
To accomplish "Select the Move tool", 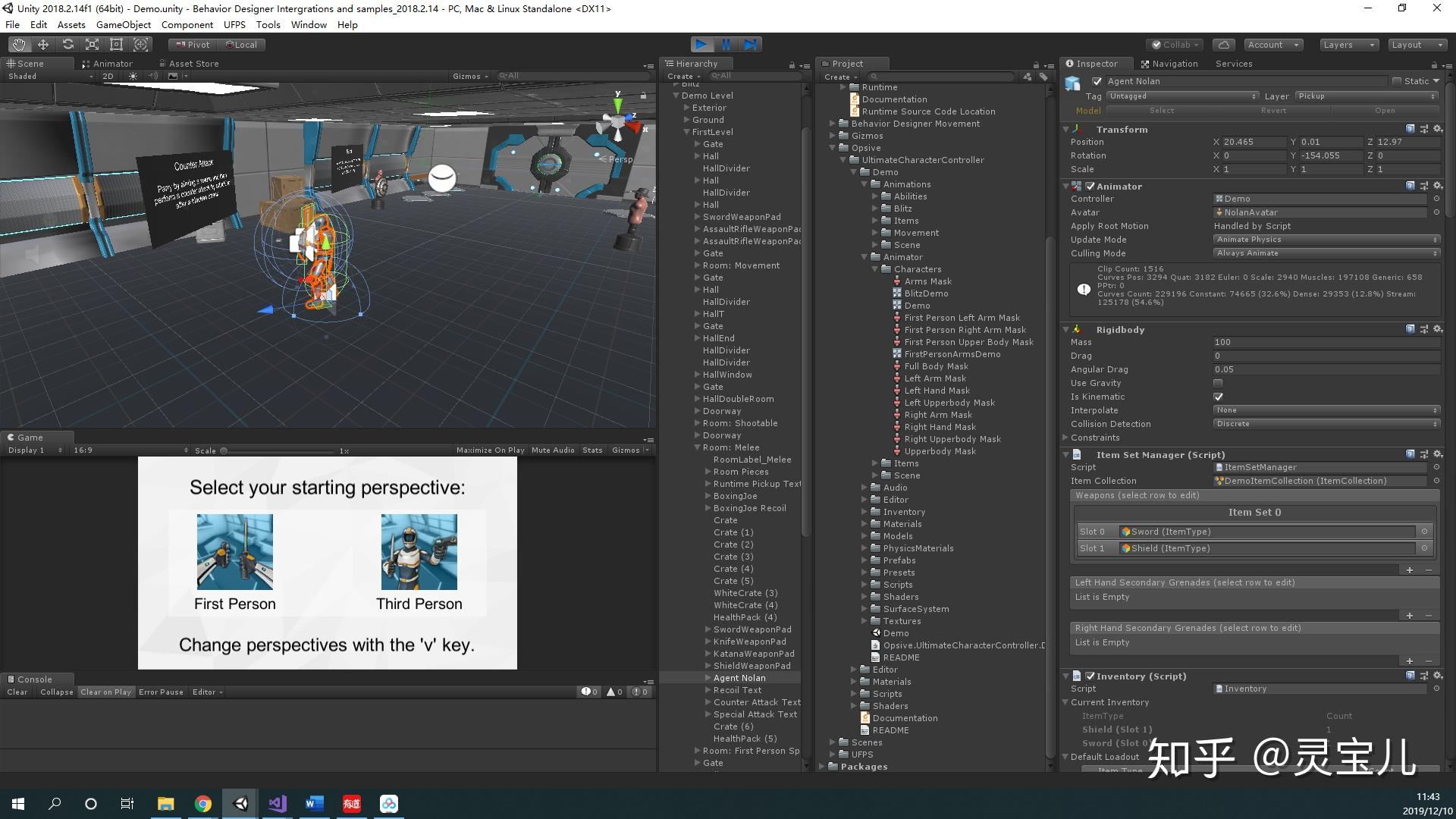I will 43,45.
